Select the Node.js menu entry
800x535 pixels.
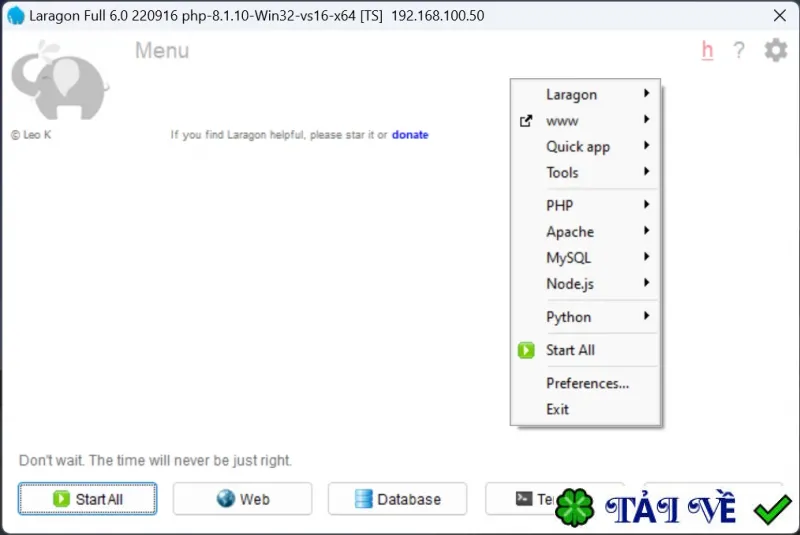tap(585, 284)
